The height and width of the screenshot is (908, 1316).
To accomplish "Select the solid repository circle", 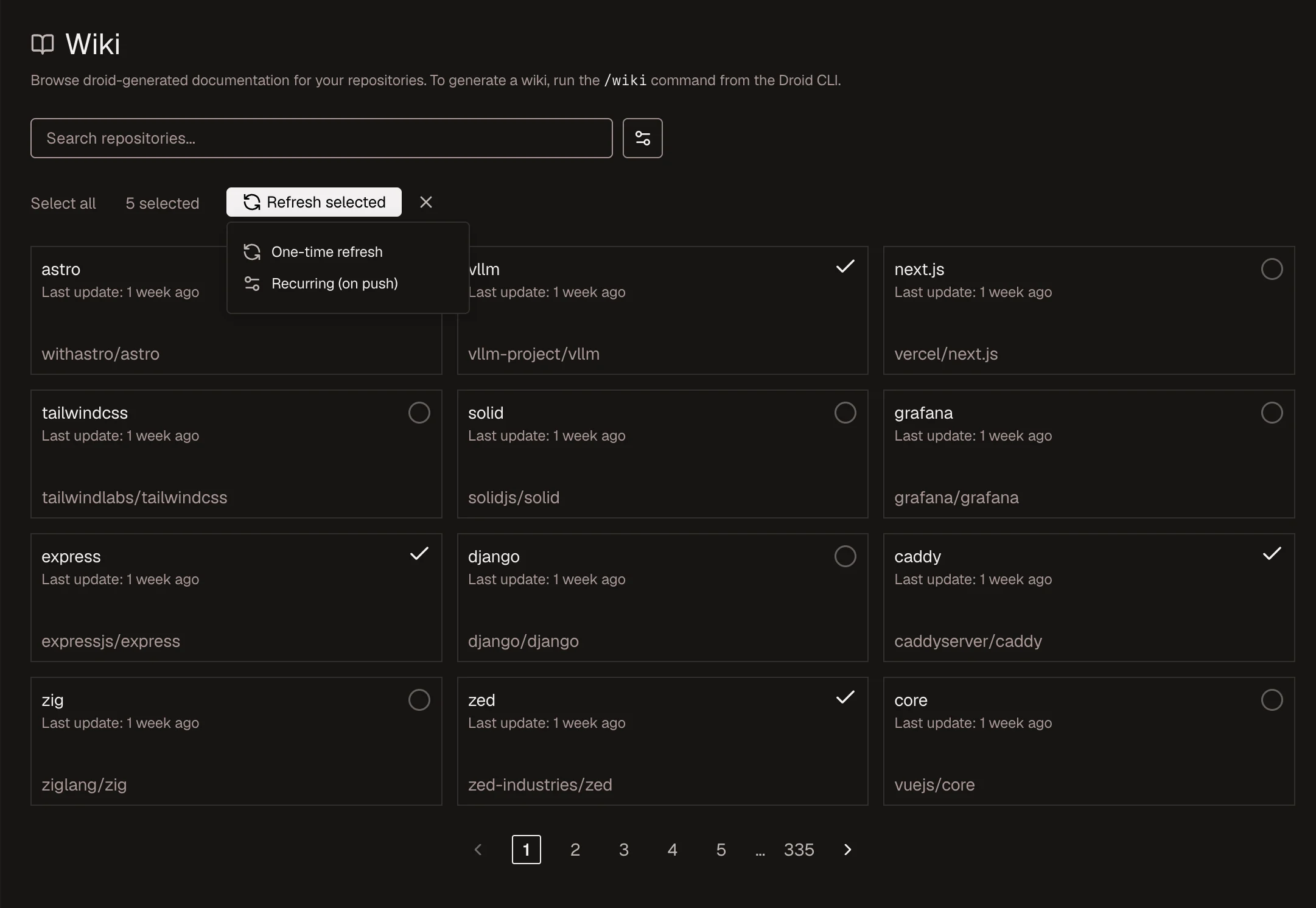I will point(845,413).
